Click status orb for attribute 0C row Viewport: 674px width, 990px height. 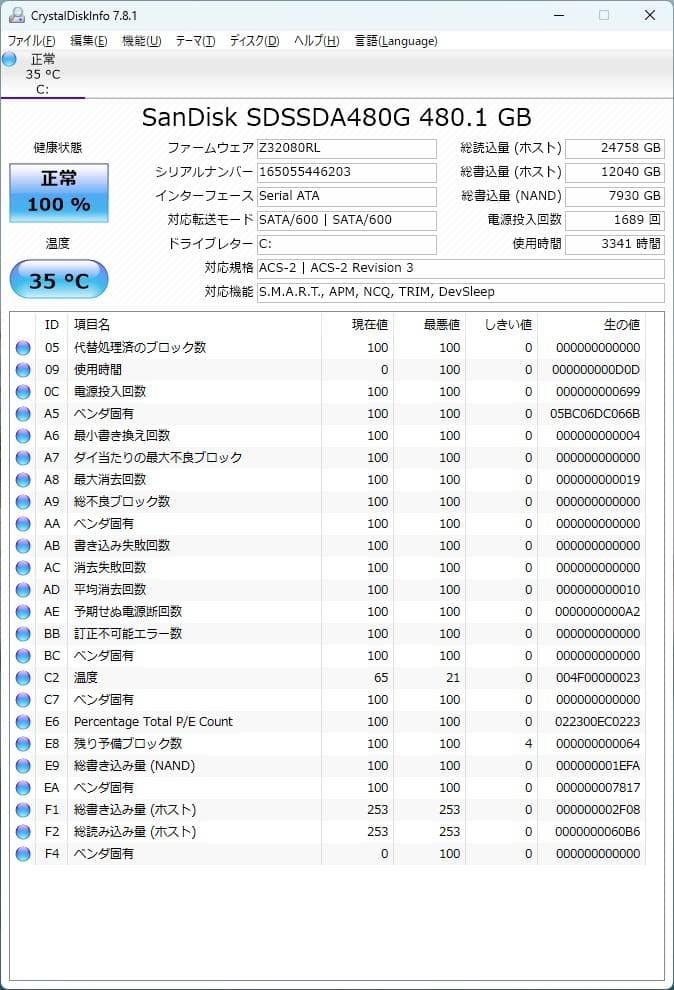pyautogui.click(x=23, y=392)
